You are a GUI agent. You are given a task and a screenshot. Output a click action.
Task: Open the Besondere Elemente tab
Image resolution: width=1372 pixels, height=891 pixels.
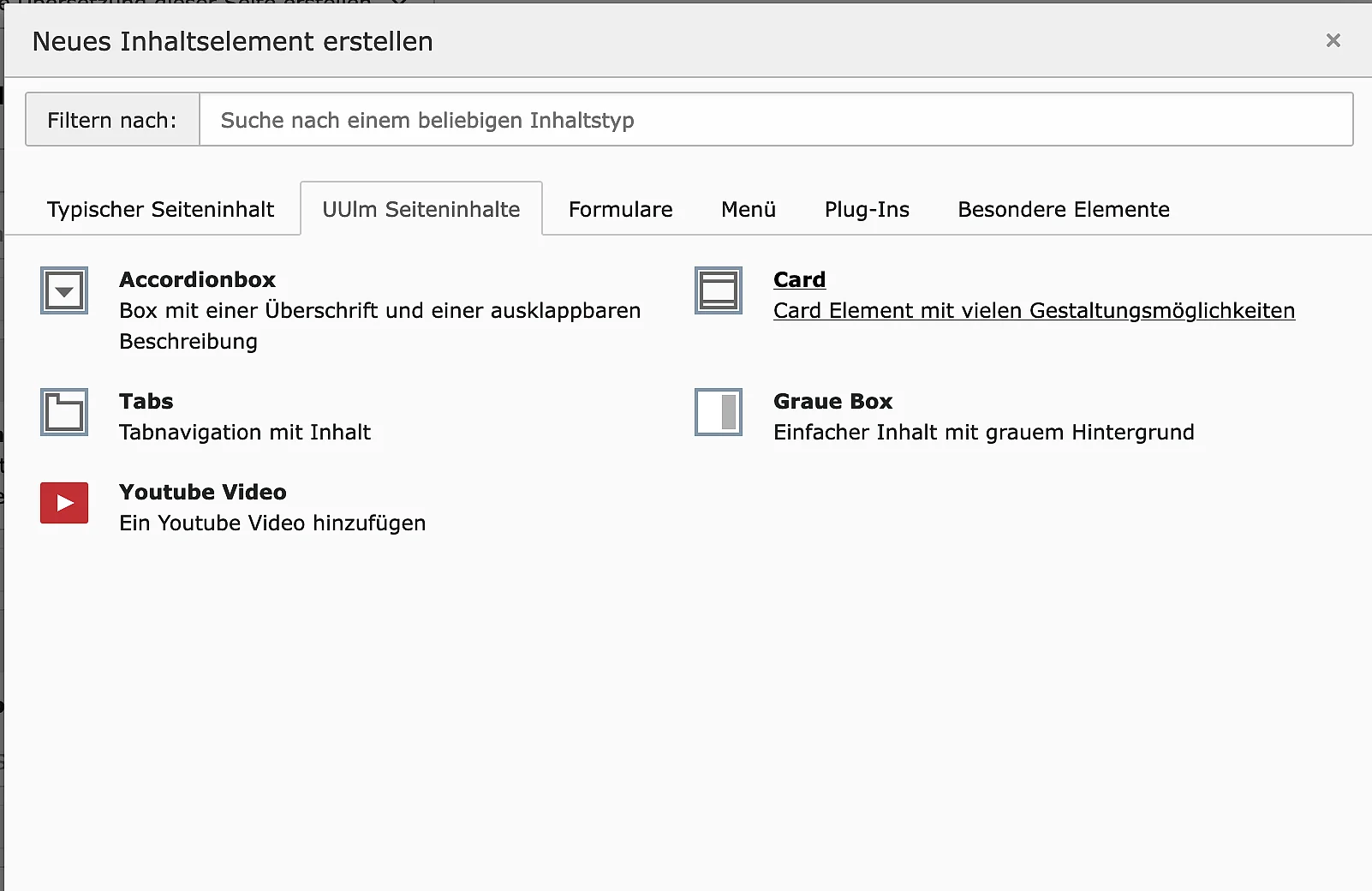click(x=1064, y=209)
